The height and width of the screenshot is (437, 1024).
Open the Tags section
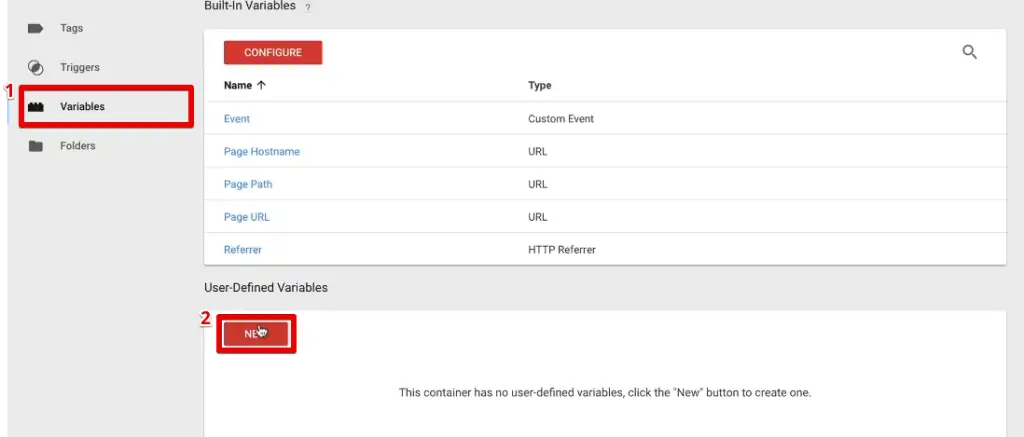point(71,28)
